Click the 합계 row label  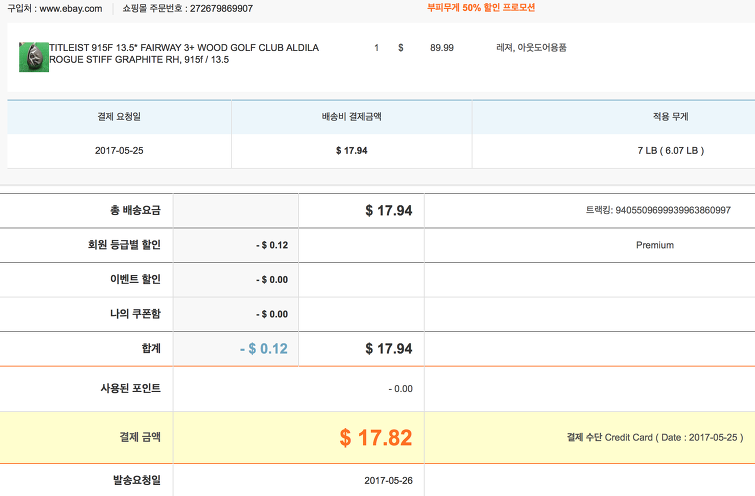(151, 348)
